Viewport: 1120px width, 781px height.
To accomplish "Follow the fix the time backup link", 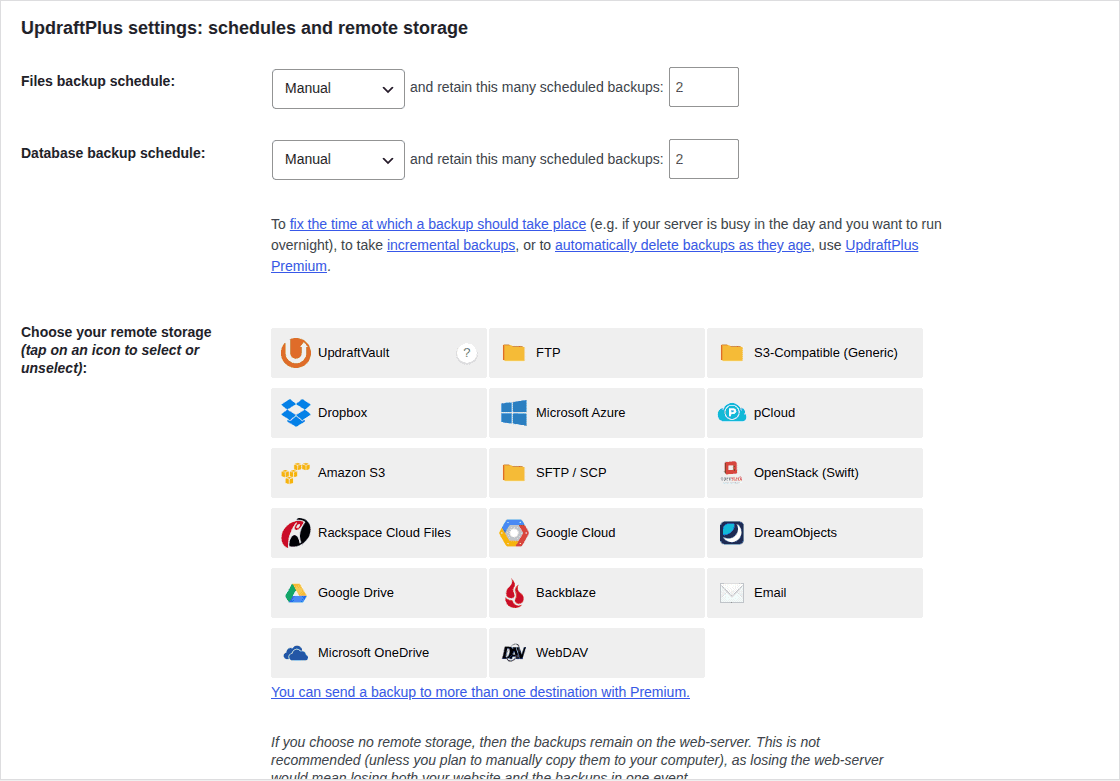I will click(438, 224).
